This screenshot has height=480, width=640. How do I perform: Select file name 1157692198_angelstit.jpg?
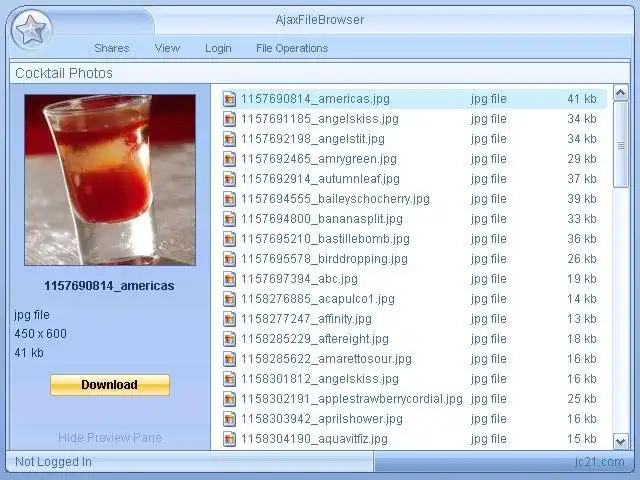313,139
